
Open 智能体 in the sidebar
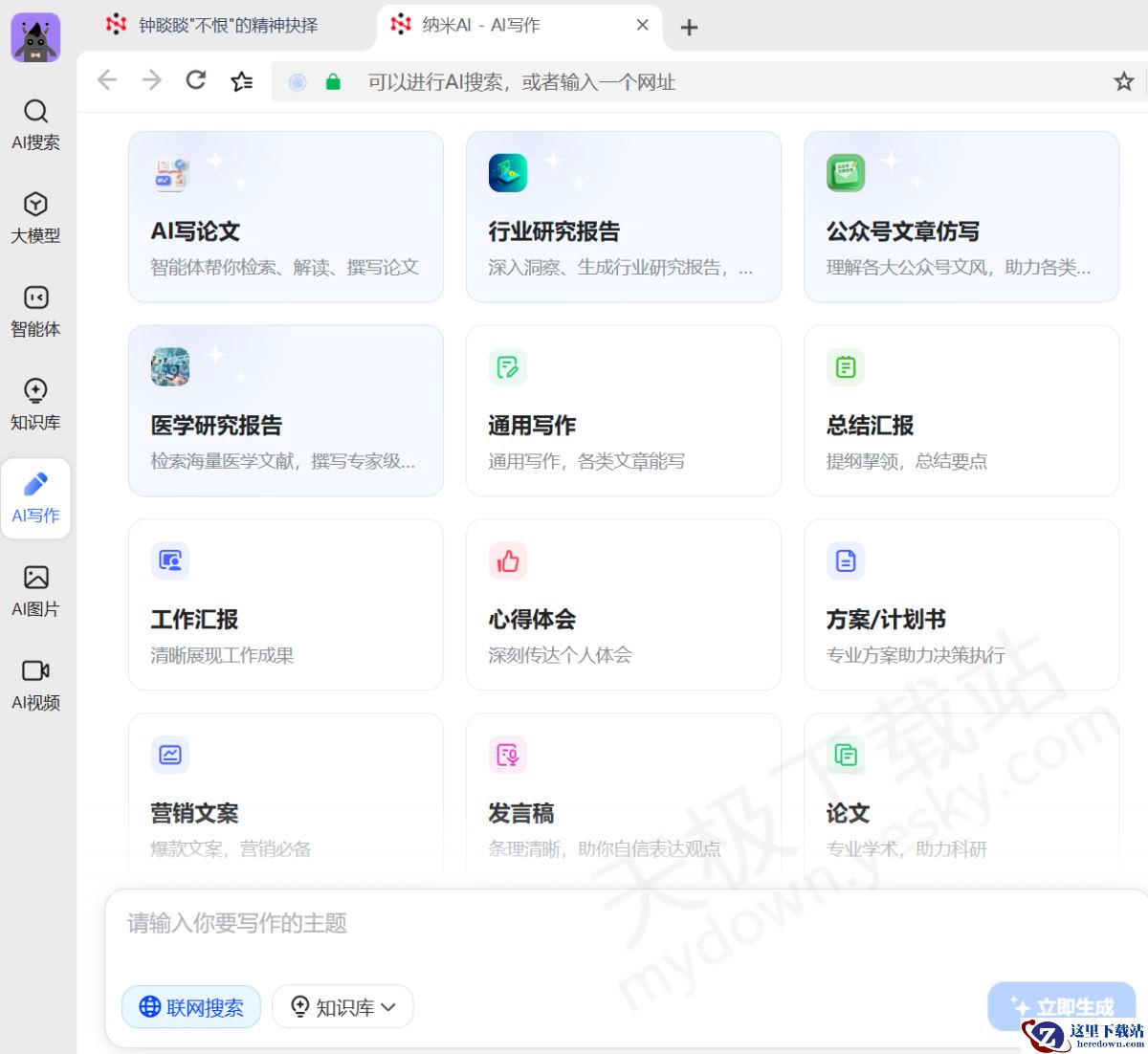tap(35, 312)
